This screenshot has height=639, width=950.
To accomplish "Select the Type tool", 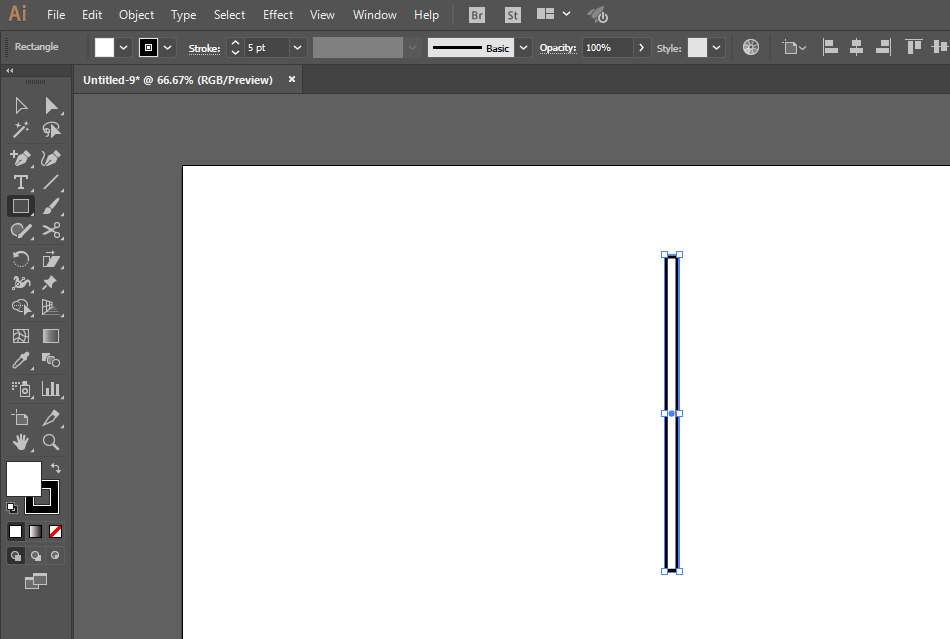I will pyautogui.click(x=21, y=182).
